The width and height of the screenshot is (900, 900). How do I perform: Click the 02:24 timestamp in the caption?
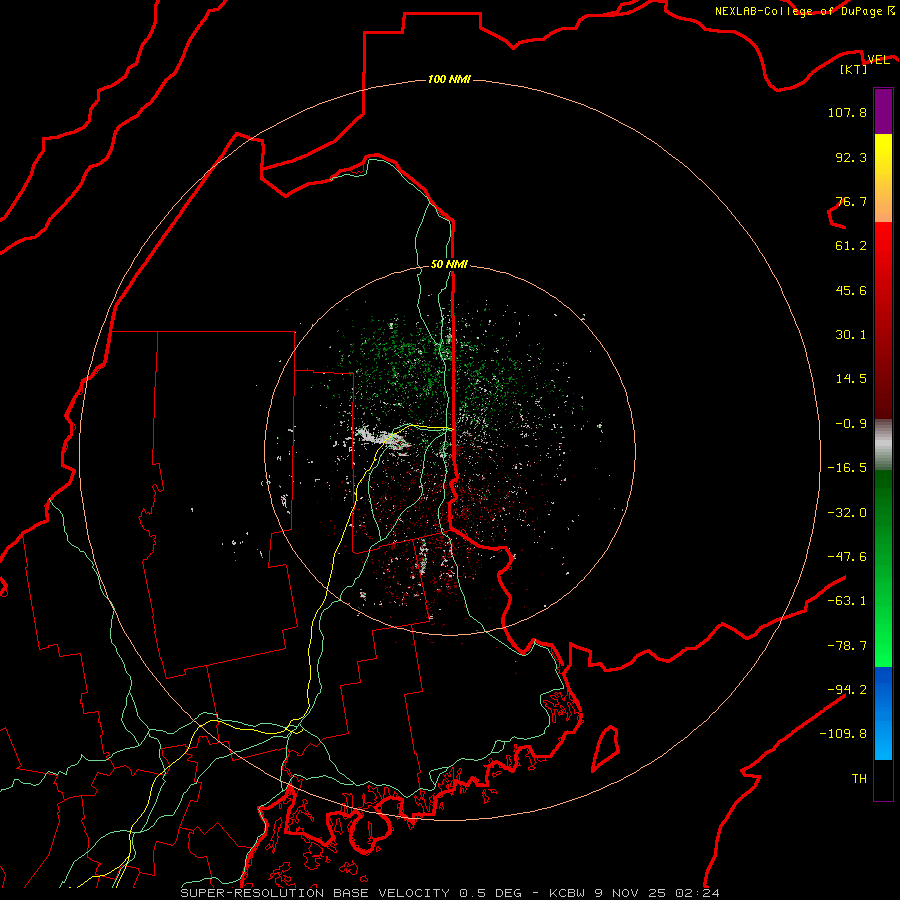pos(697,893)
